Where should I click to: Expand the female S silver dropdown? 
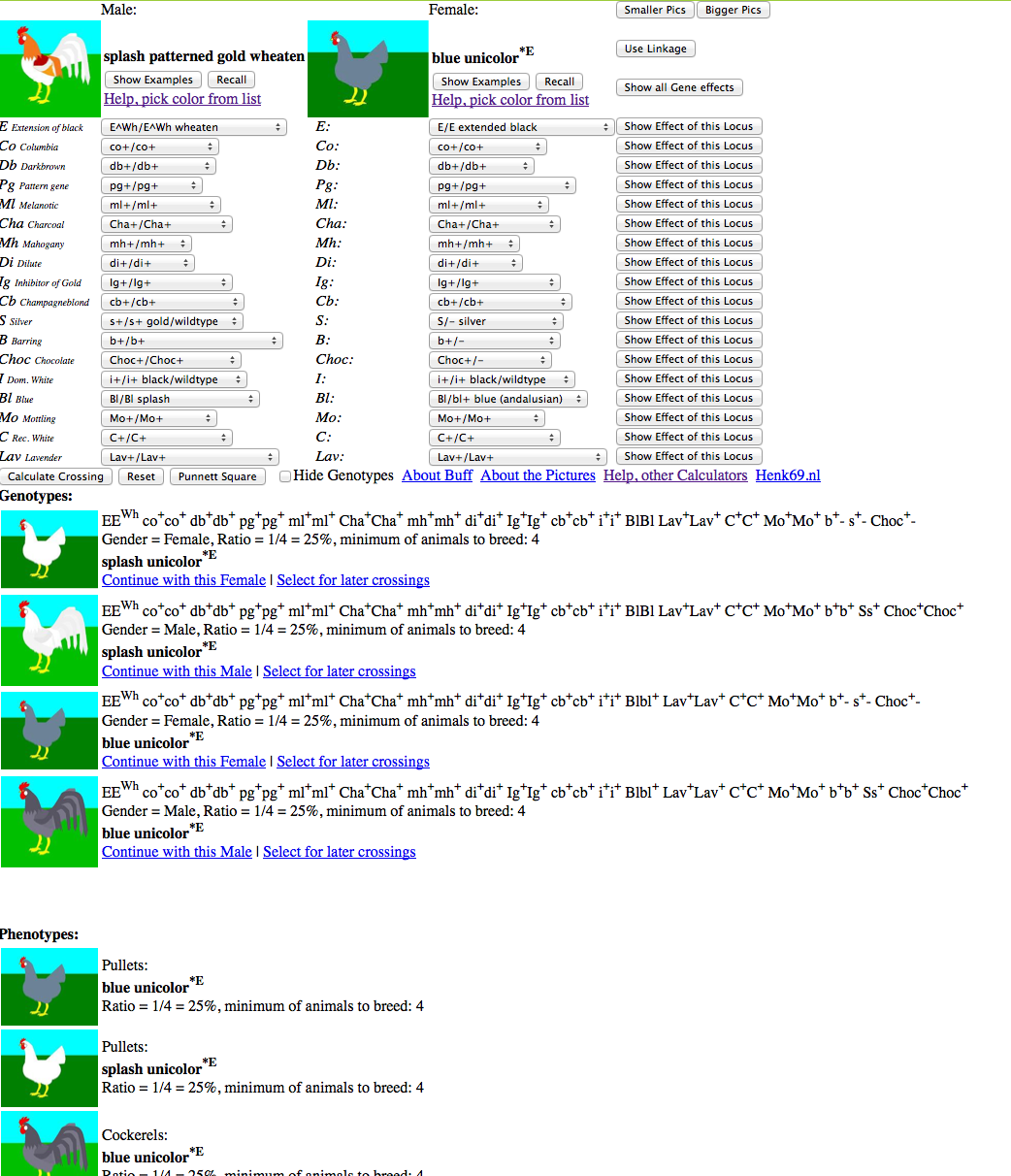click(x=496, y=321)
